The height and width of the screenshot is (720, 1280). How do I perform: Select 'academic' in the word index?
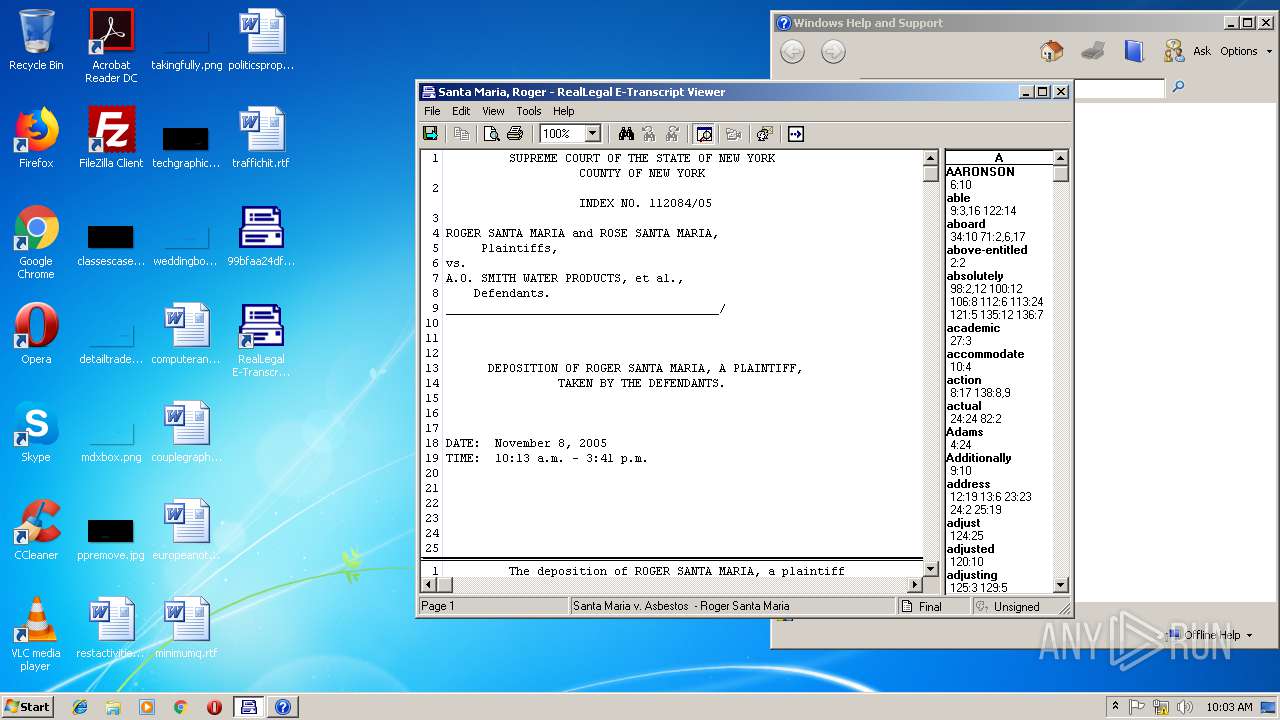tap(973, 328)
